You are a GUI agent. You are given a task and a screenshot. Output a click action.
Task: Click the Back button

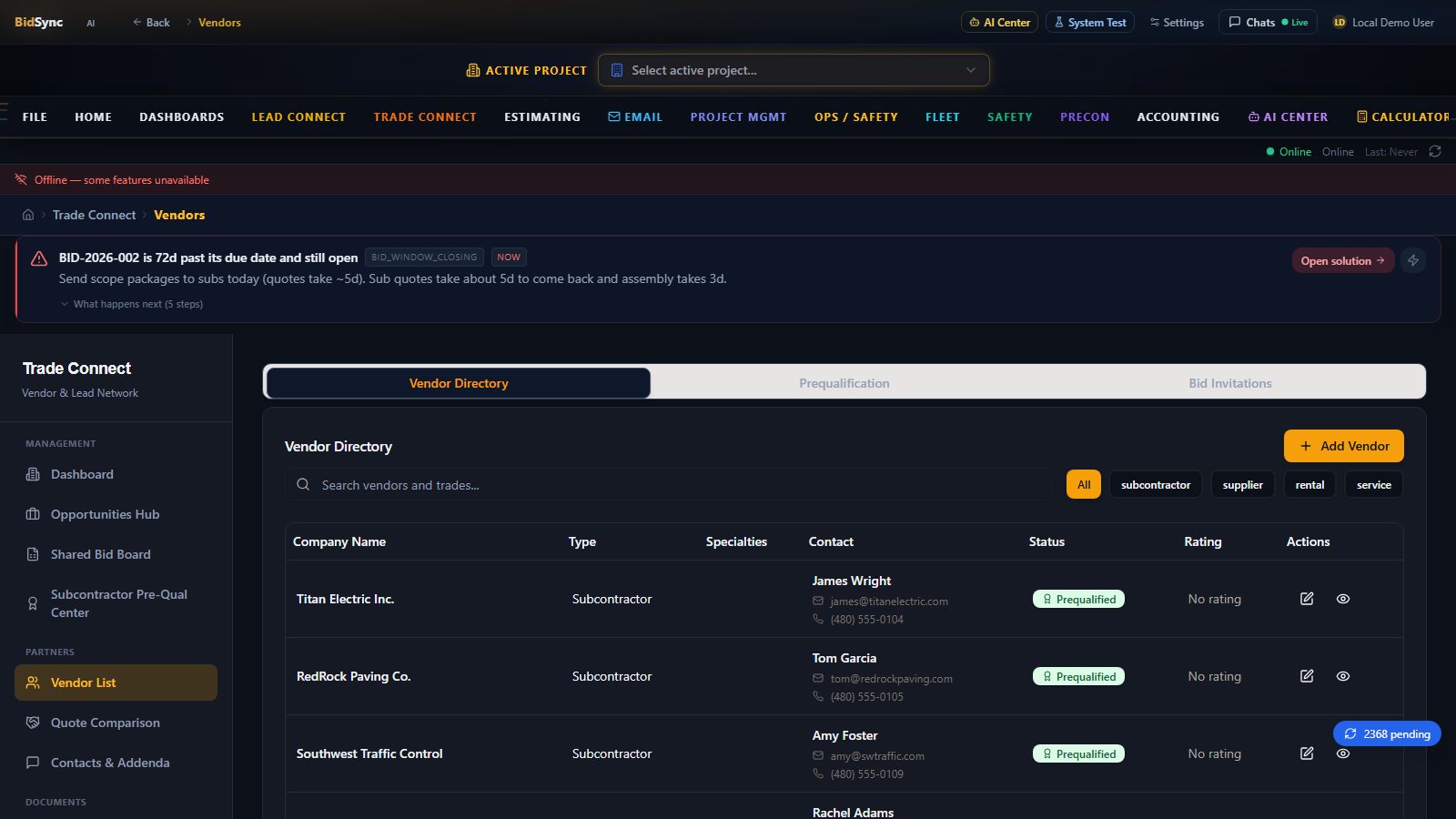click(x=151, y=22)
